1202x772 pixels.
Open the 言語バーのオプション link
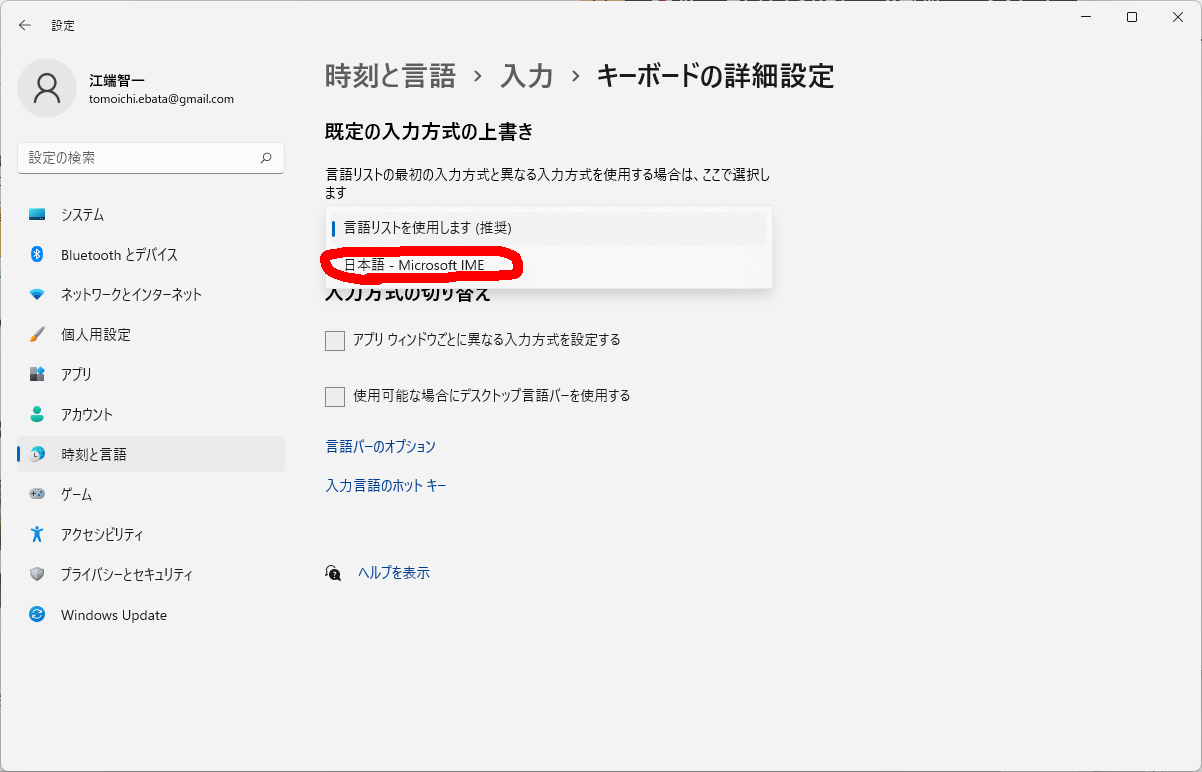coord(380,447)
